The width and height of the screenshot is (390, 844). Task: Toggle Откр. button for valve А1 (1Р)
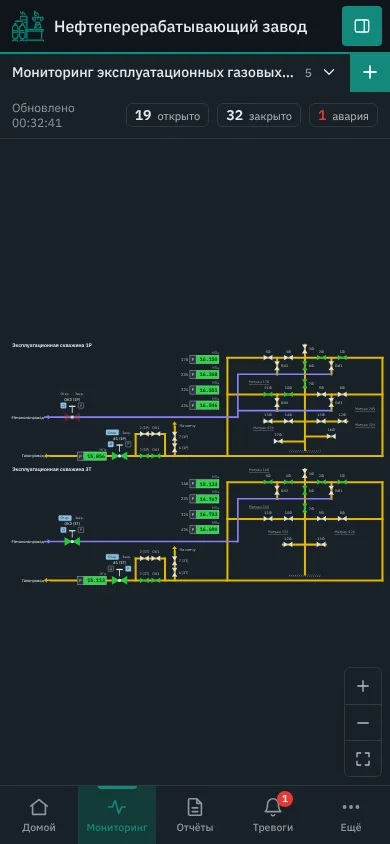pyautogui.click(x=112, y=432)
